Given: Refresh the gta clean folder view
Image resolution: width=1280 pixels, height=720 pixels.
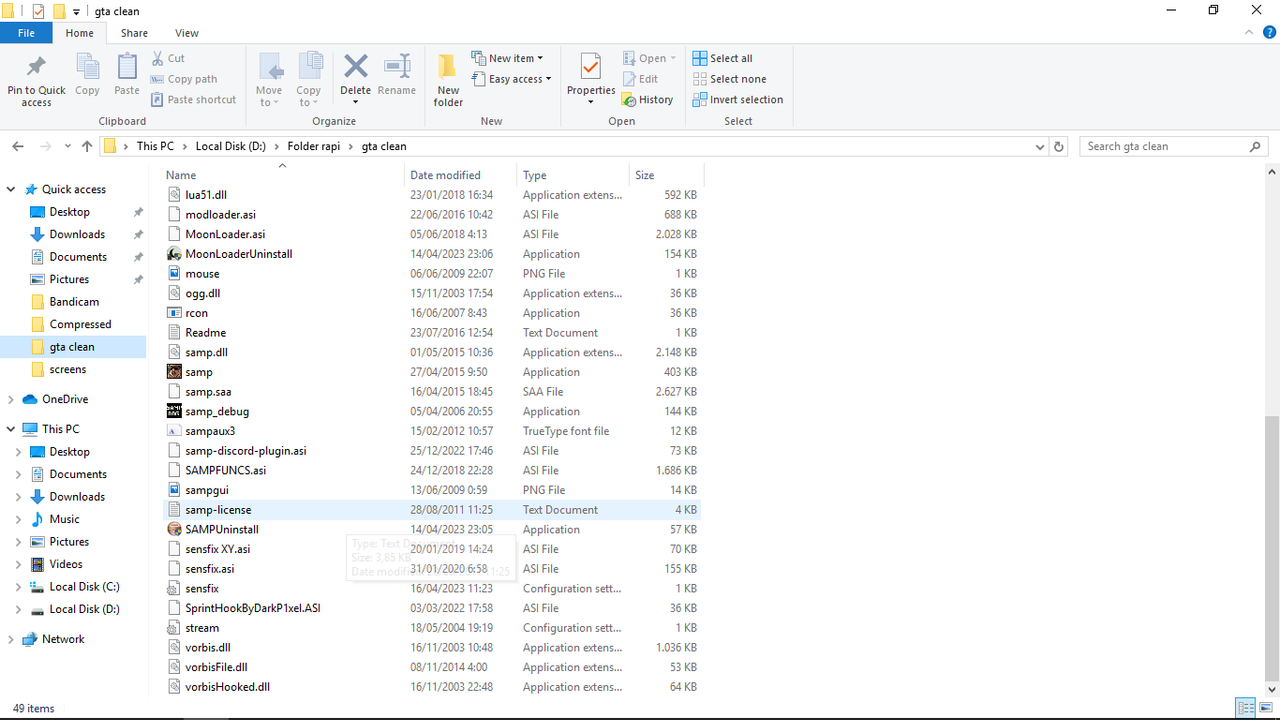Looking at the screenshot, I should pos(1060,146).
